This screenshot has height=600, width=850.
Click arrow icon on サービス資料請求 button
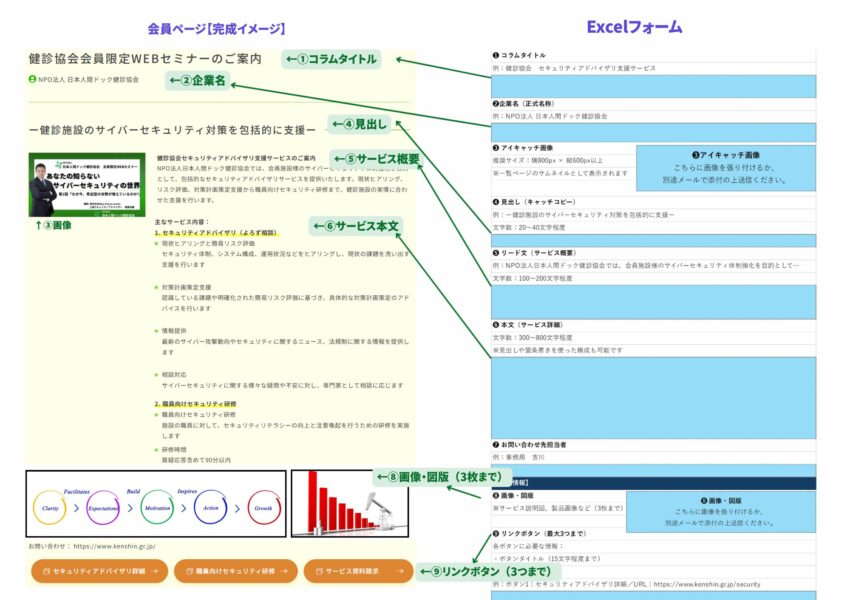(x=400, y=570)
